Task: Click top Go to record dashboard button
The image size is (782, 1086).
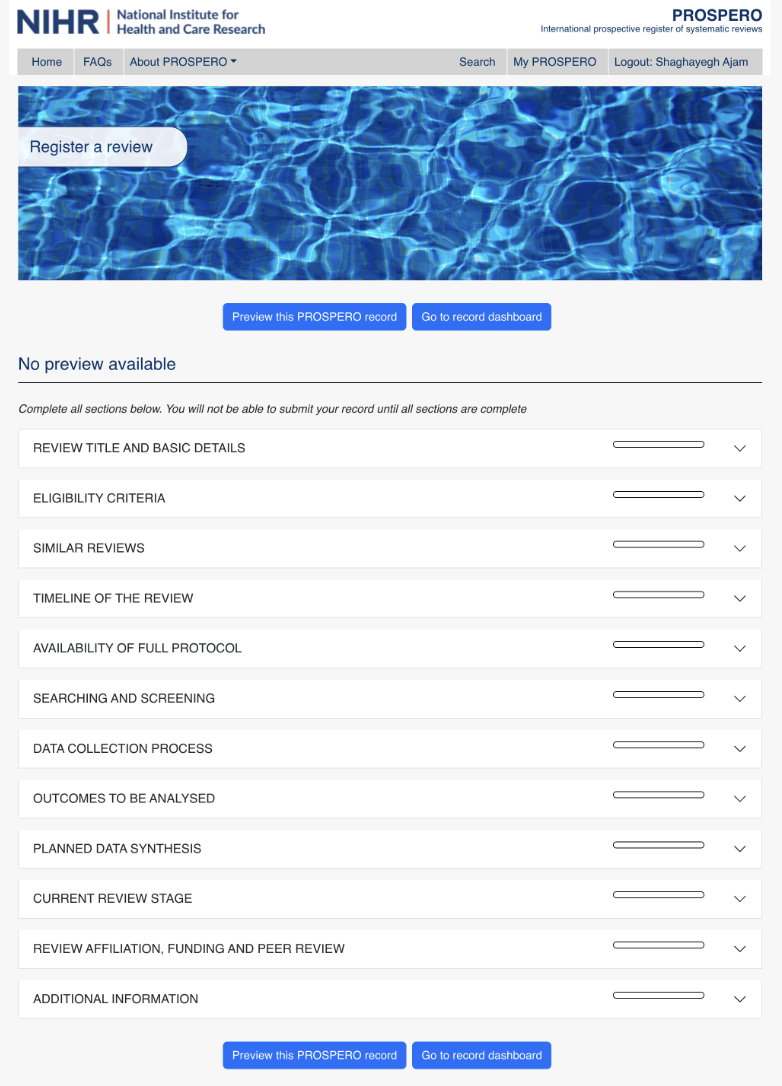Action: pyautogui.click(x=481, y=317)
